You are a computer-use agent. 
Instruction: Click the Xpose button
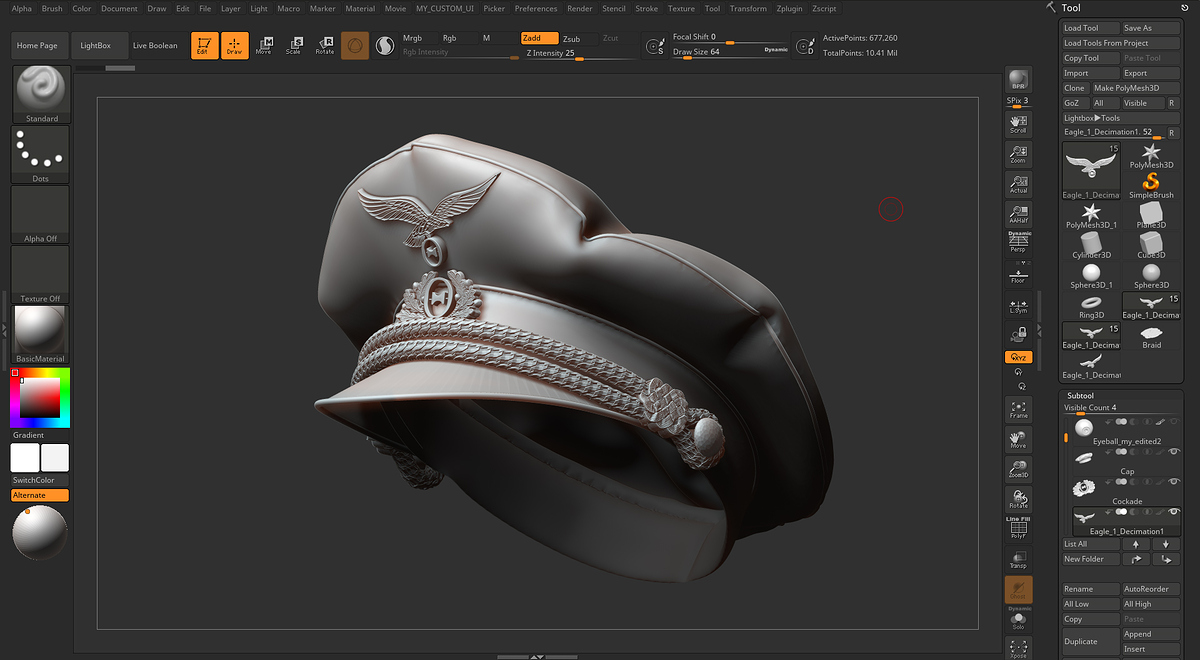point(1018,648)
